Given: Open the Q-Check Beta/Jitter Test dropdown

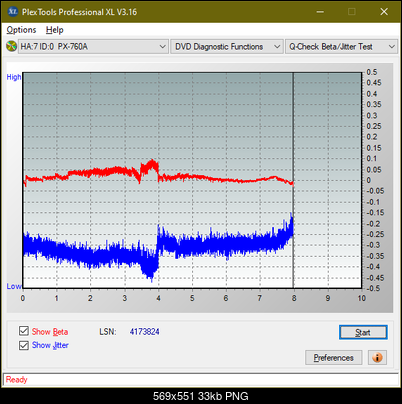Looking at the screenshot, I should [x=341, y=47].
